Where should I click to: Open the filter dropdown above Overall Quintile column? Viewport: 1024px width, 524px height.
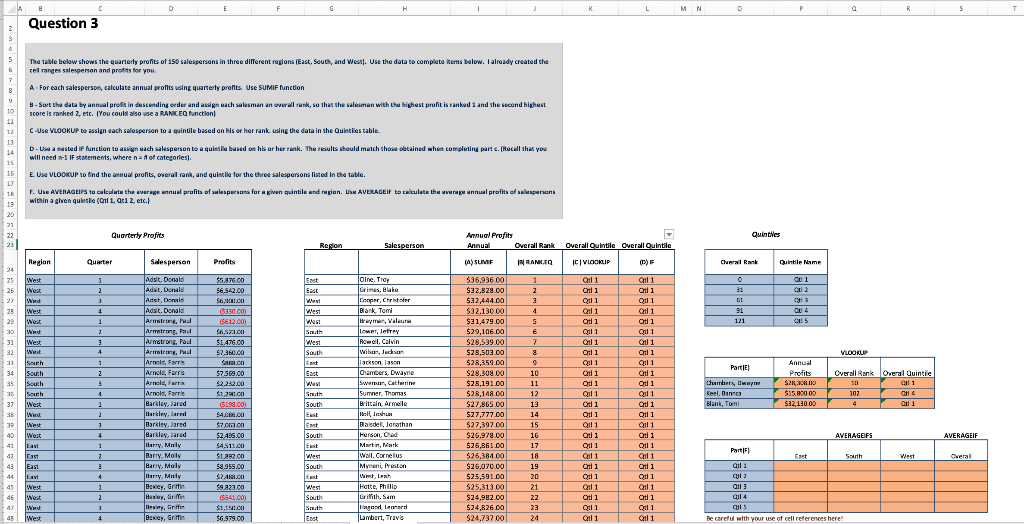tap(669, 235)
